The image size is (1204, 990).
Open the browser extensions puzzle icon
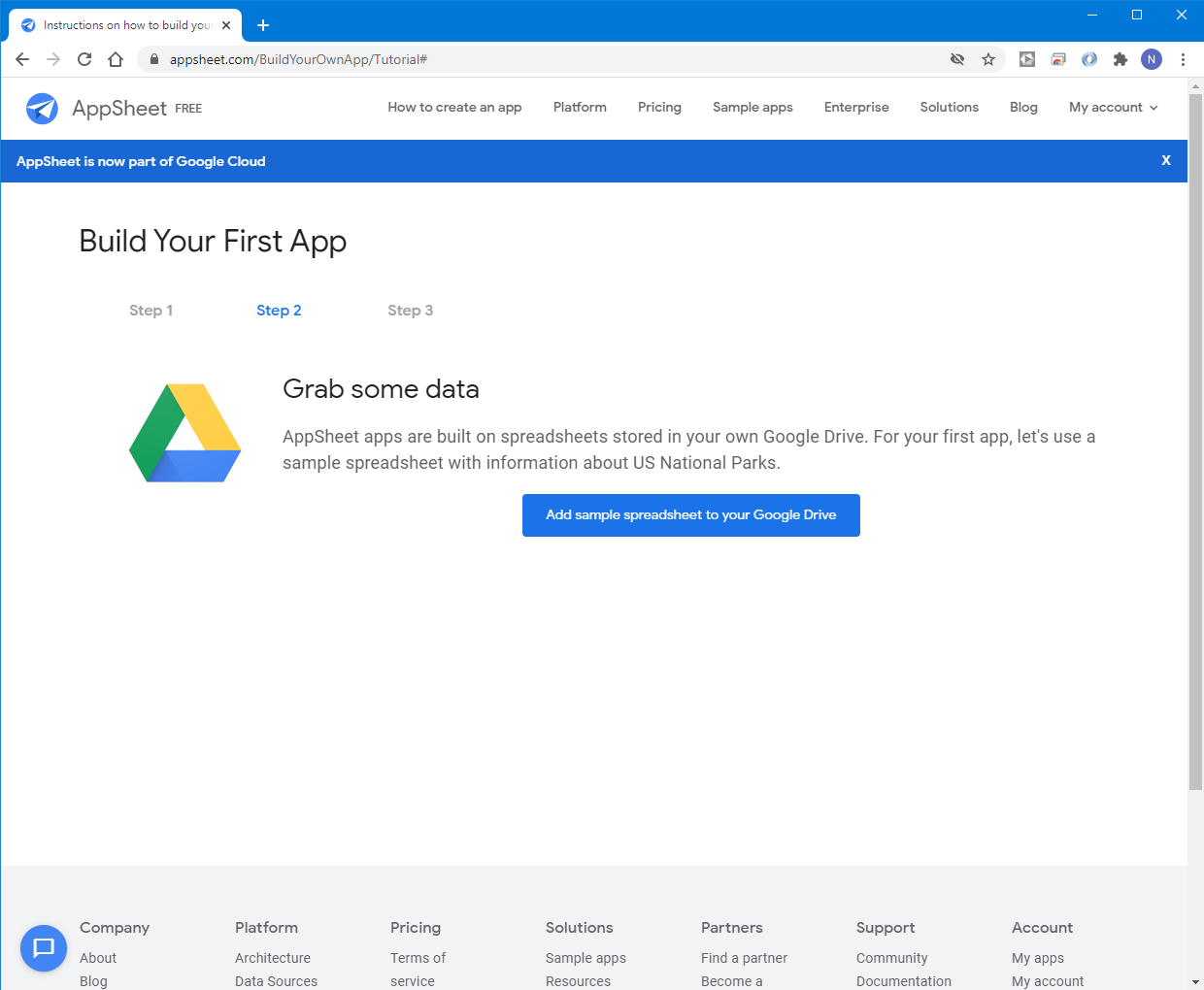[1120, 59]
